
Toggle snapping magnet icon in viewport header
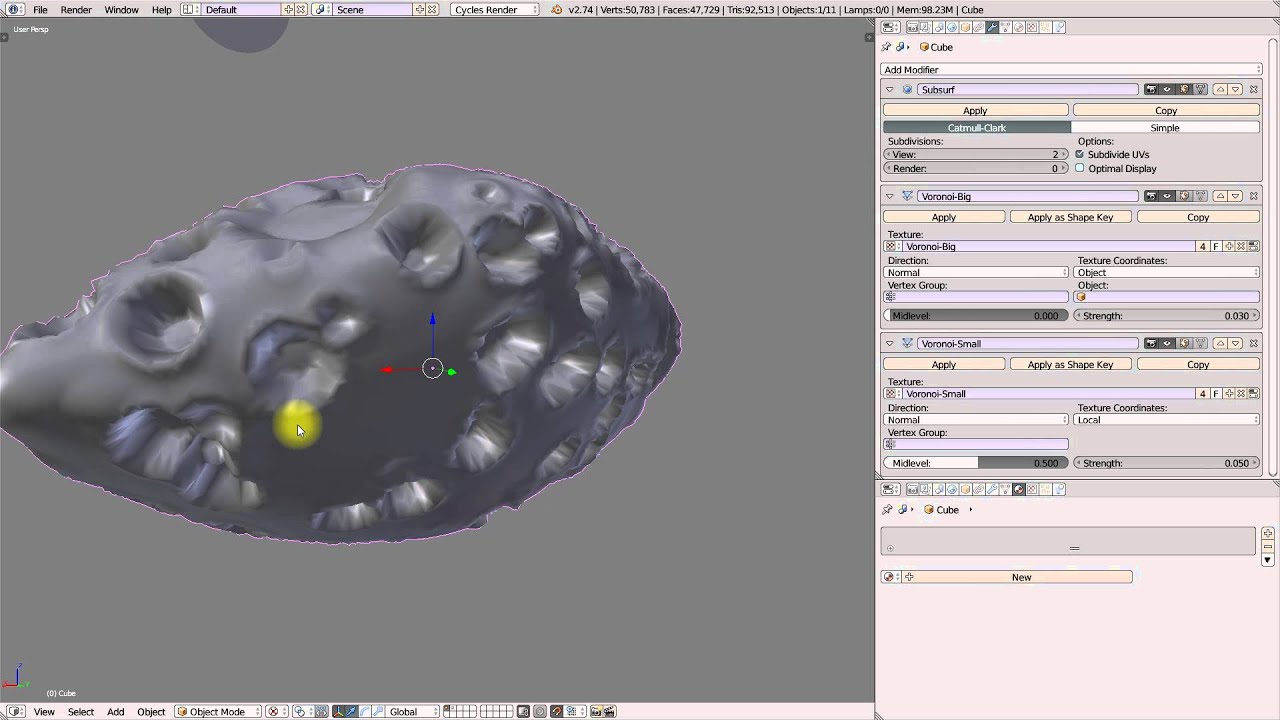click(556, 712)
